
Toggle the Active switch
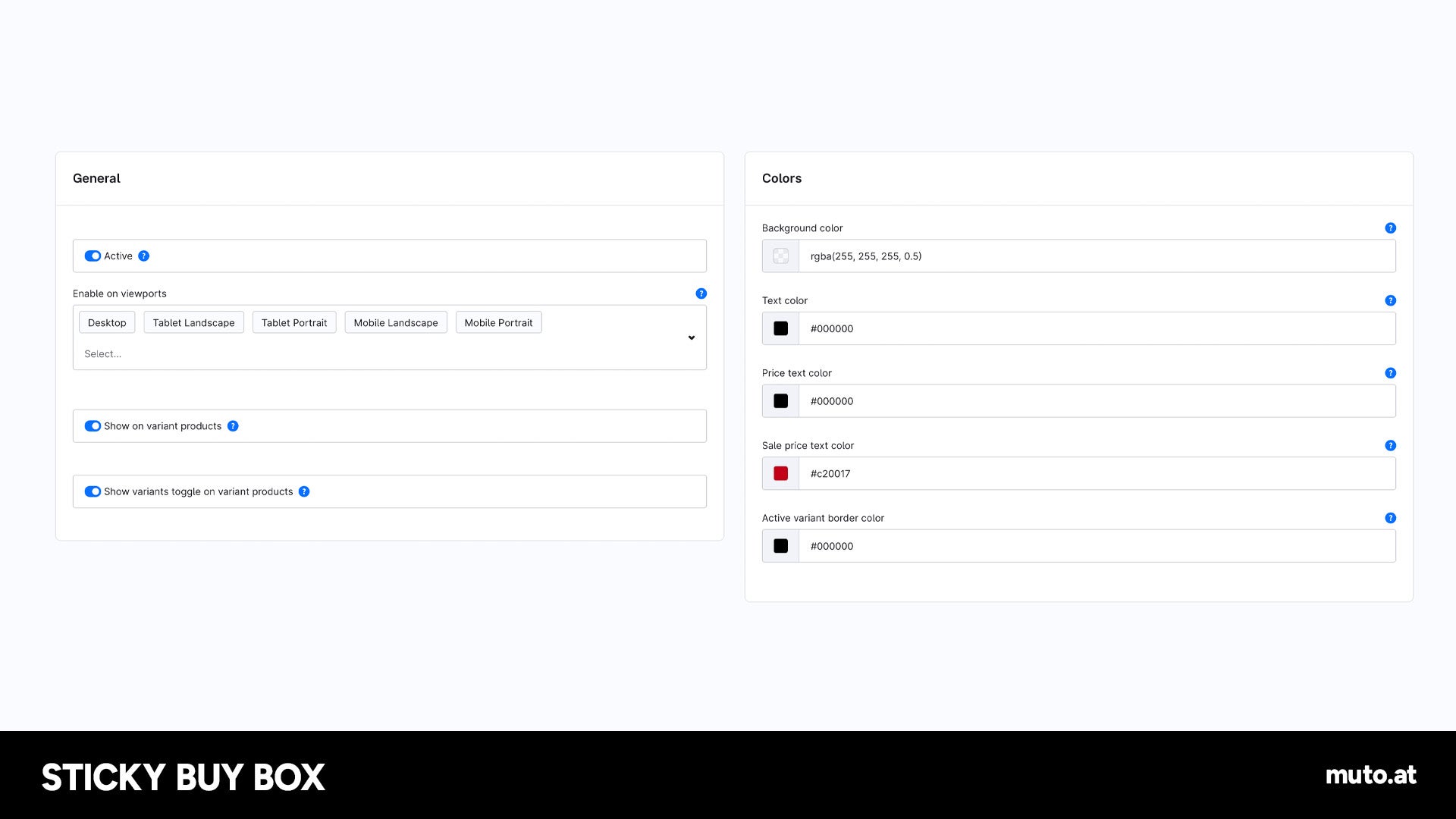click(93, 256)
